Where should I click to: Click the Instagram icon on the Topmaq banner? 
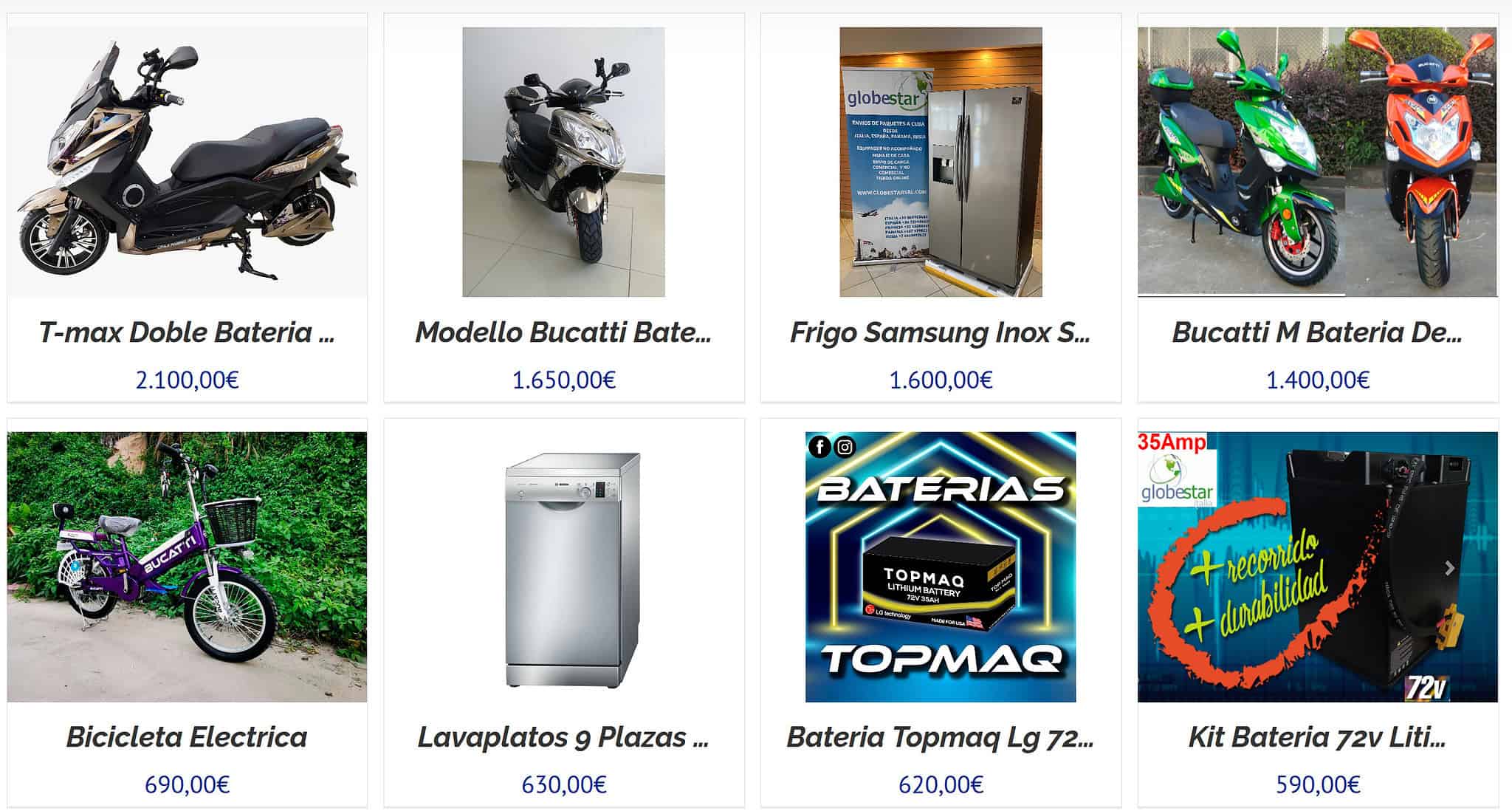tap(845, 447)
